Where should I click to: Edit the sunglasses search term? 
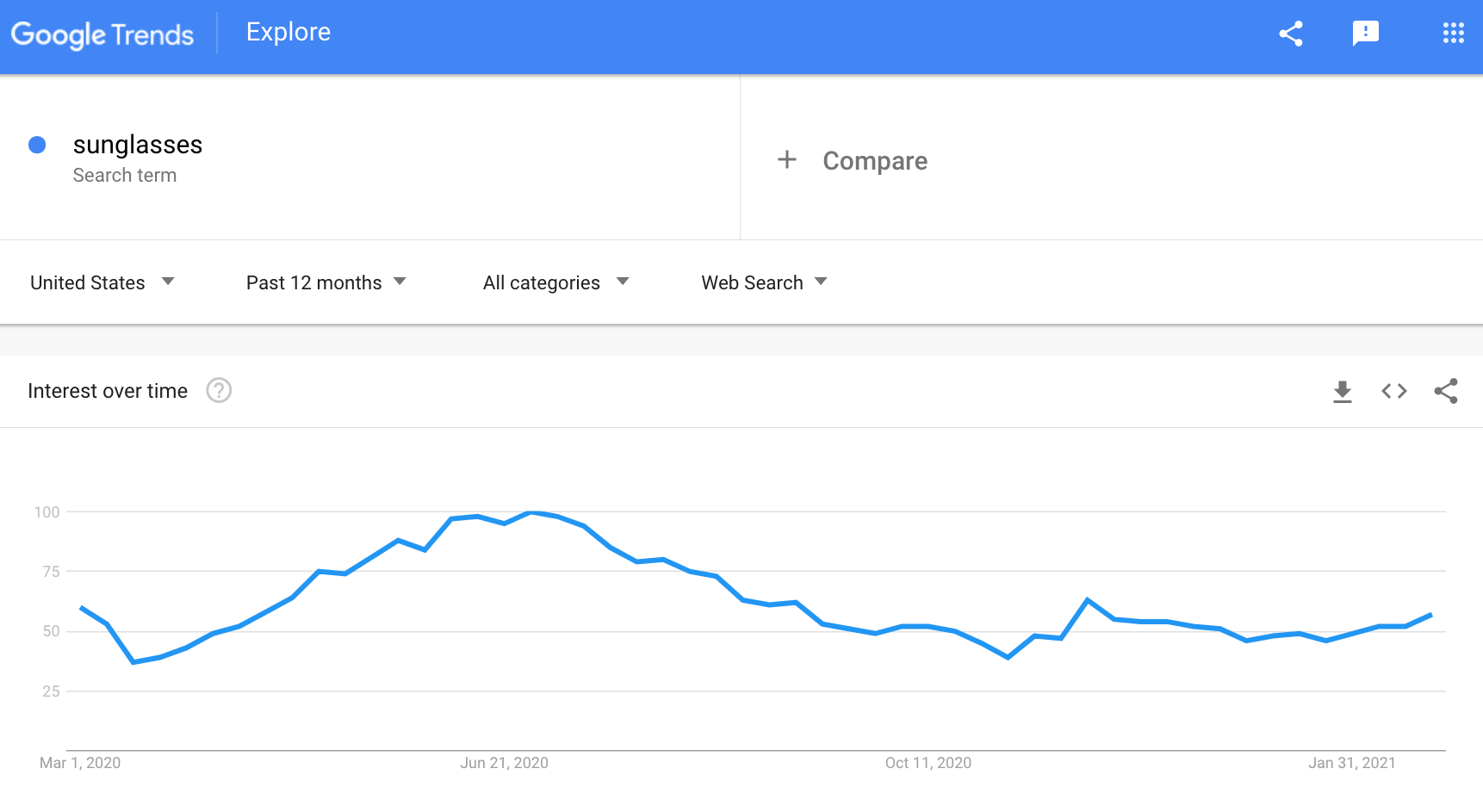(x=138, y=145)
